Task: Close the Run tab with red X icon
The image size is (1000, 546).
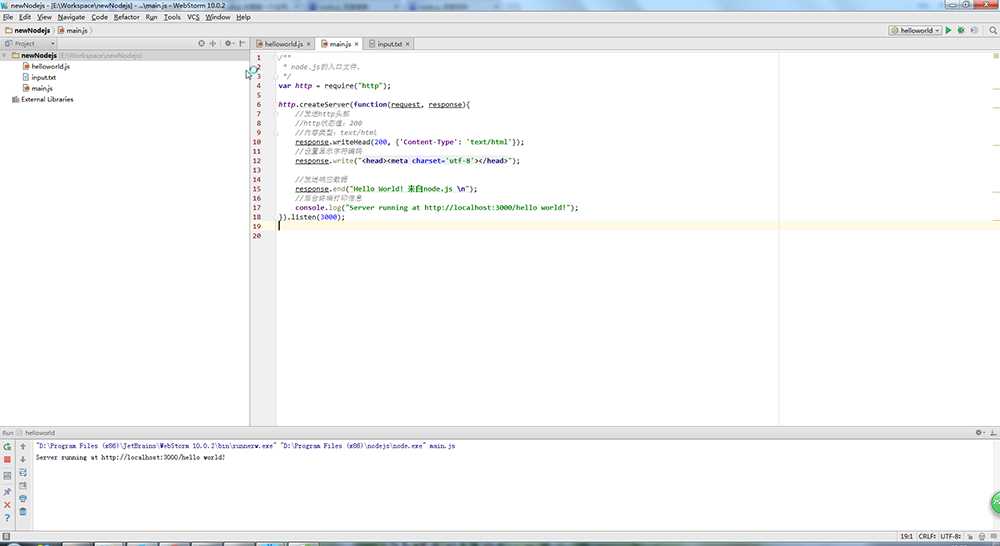Action: pyautogui.click(x=7, y=505)
